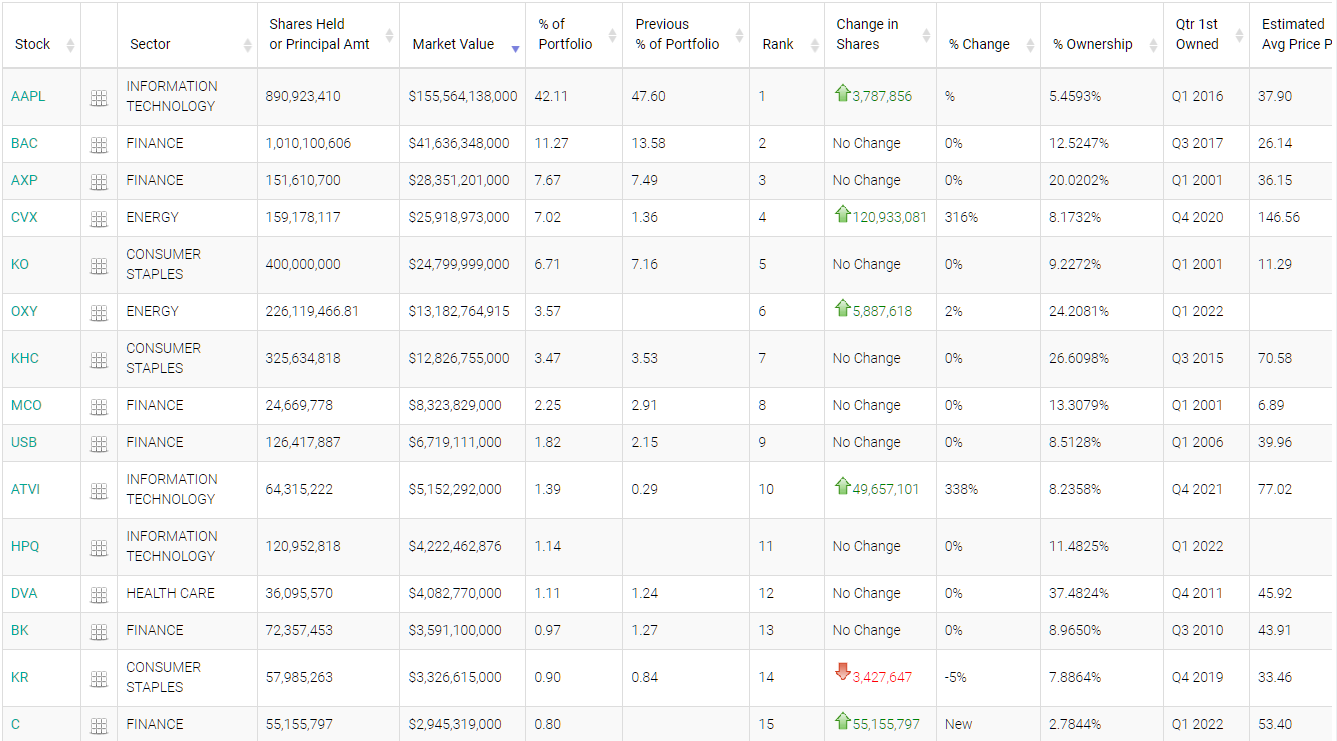The width and height of the screenshot is (1337, 741).
Task: Open the BK stock link
Action: [x=20, y=630]
